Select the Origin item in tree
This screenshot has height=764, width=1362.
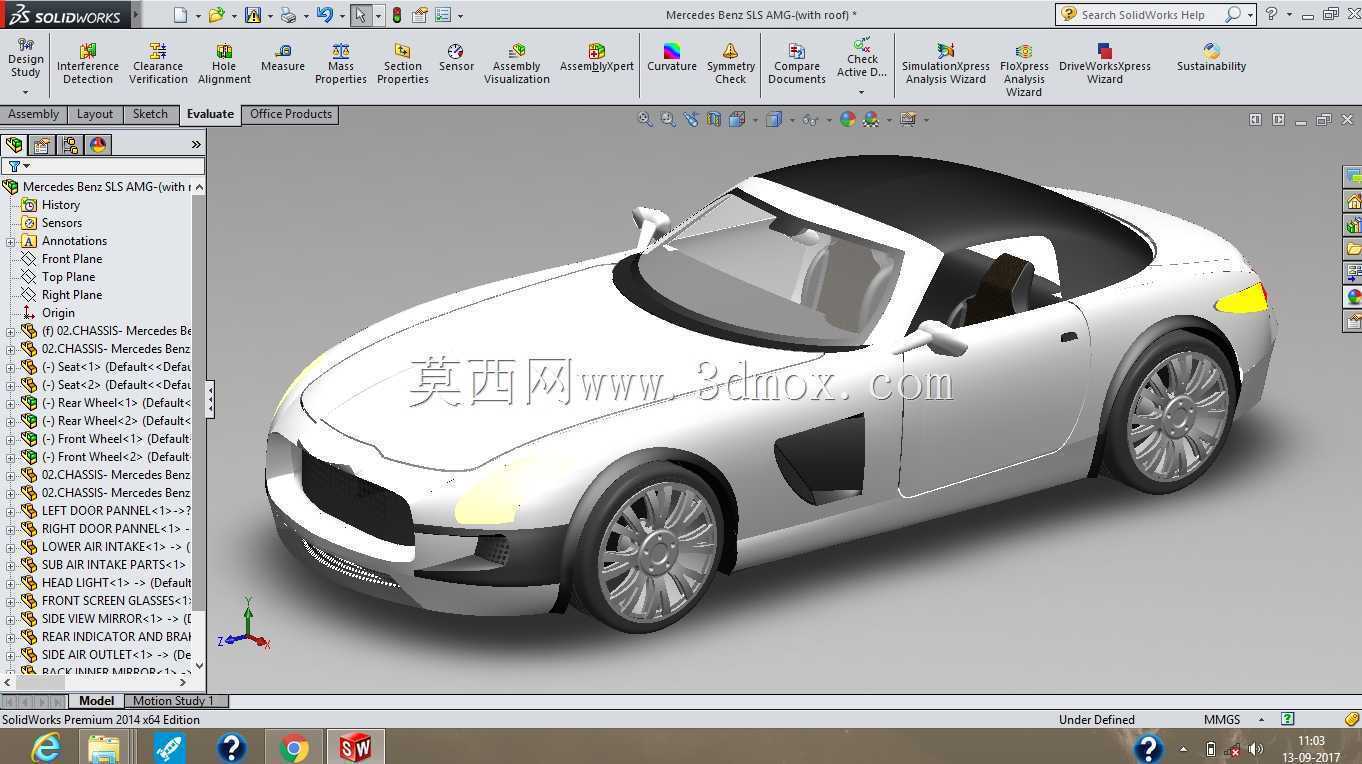pyautogui.click(x=58, y=313)
